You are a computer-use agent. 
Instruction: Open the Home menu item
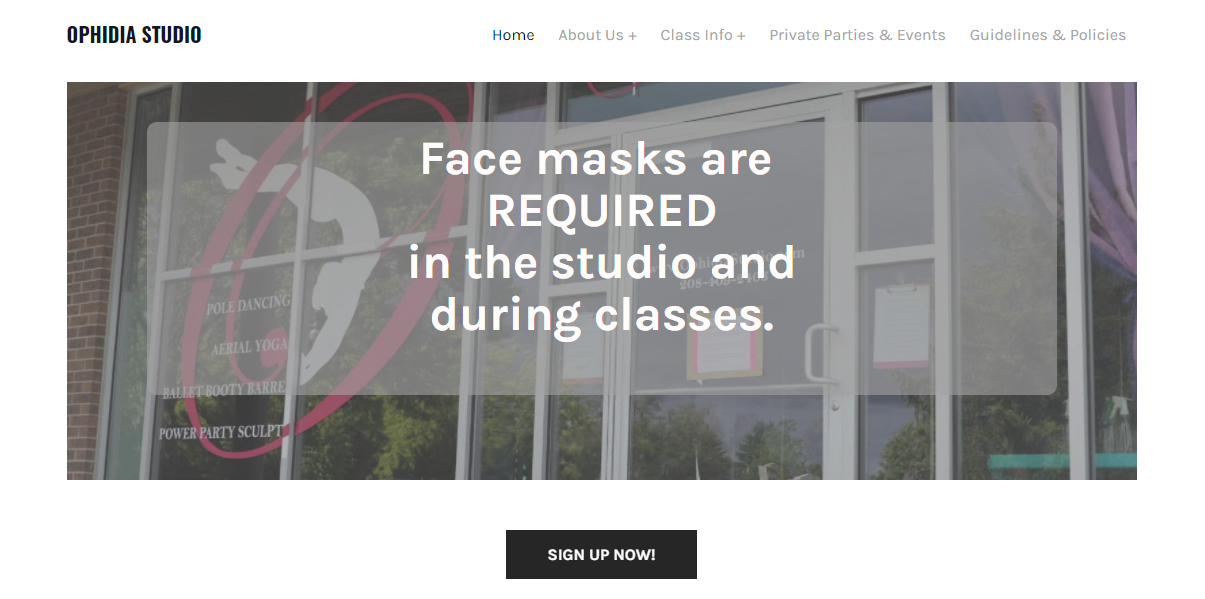pyautogui.click(x=513, y=35)
